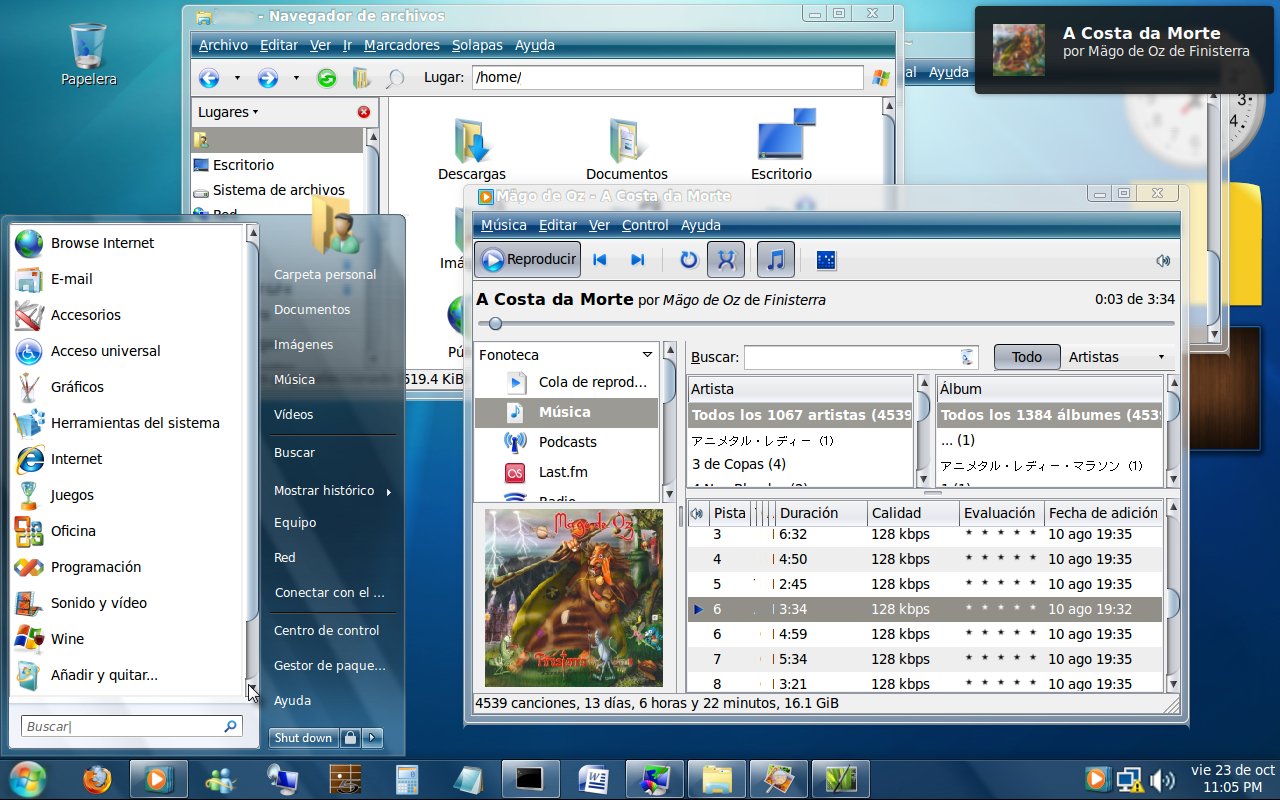
Task: Open back-history arrow beside the back button
Action: pyautogui.click(x=237, y=78)
